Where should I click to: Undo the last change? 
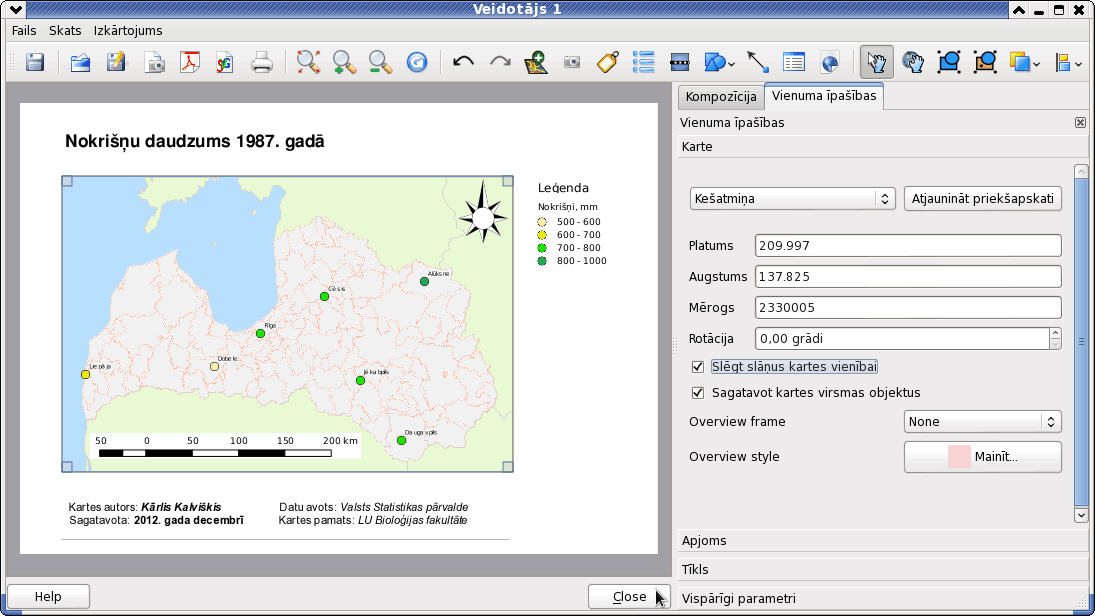[463, 62]
